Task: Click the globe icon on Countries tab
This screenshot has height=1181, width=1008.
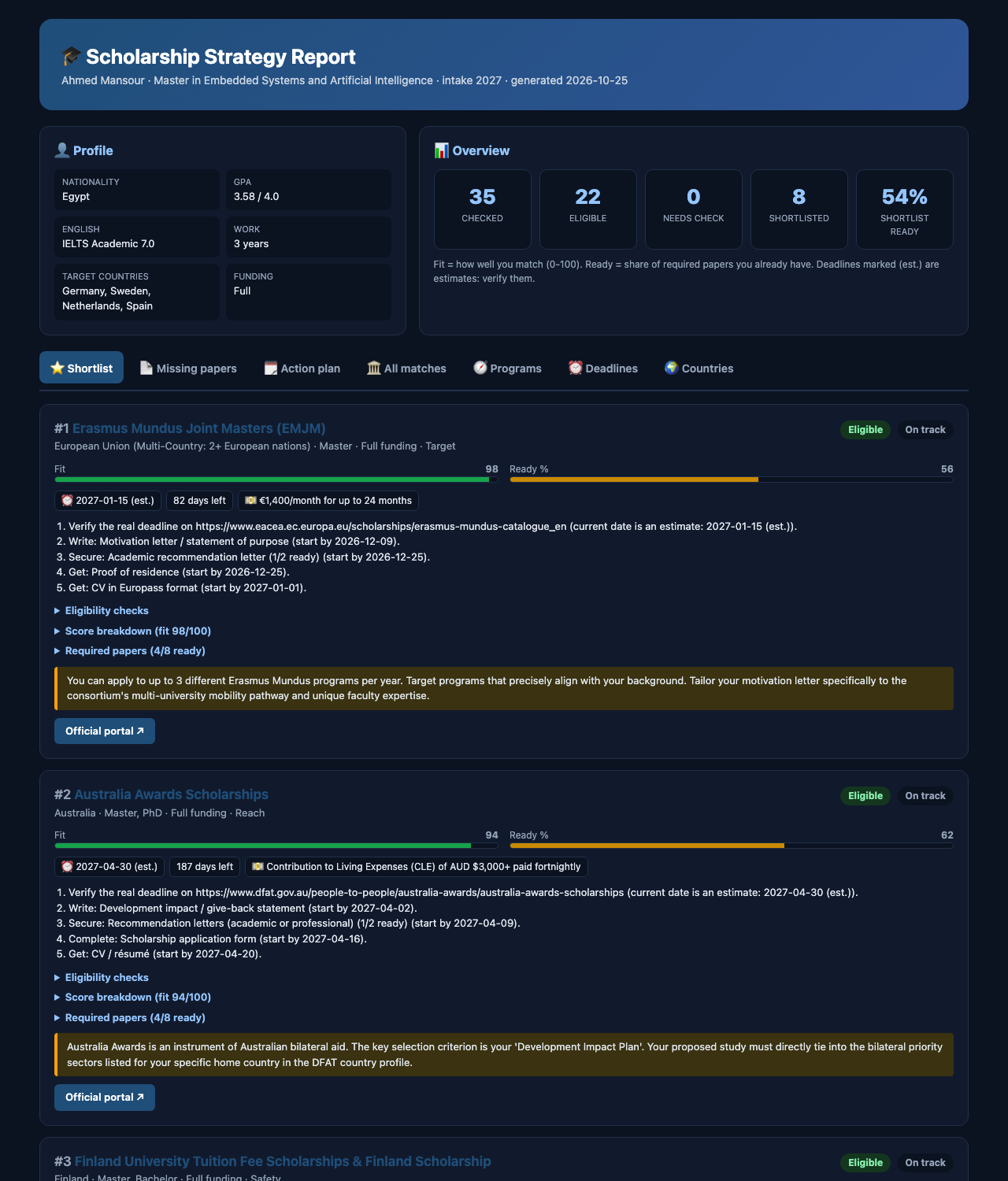Action: point(672,368)
